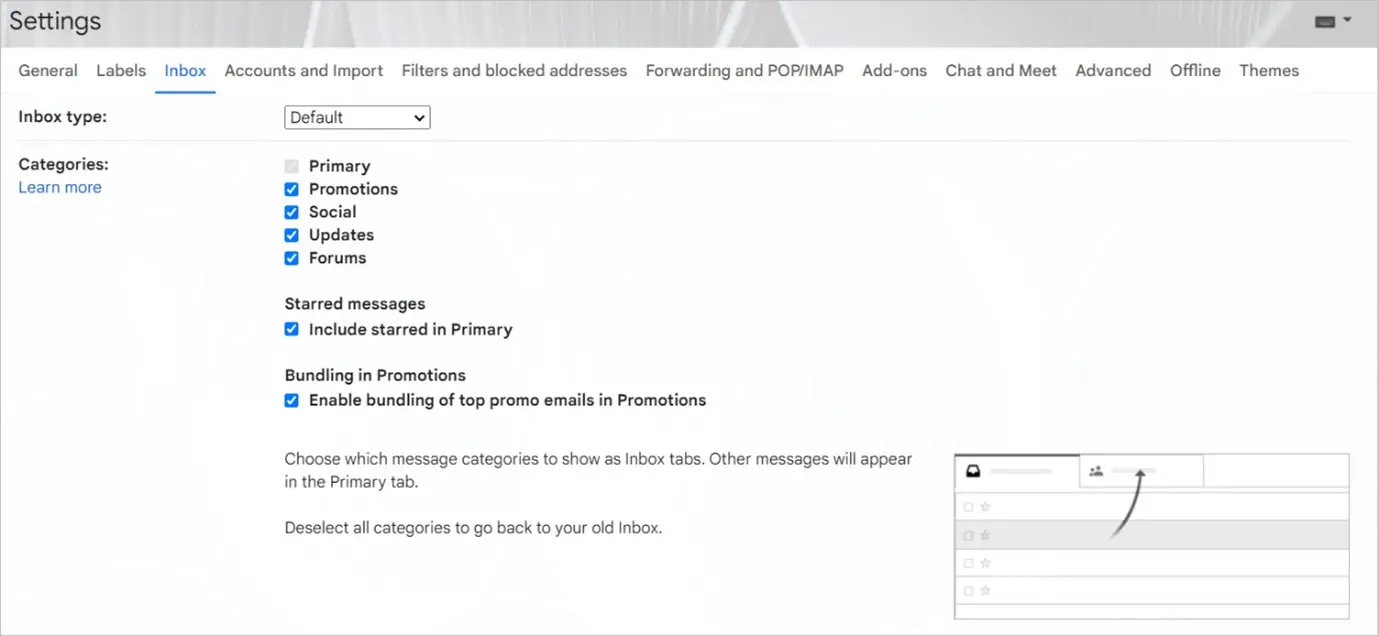Uncheck the Promotions category checkbox
The height and width of the screenshot is (636, 1379).
tap(292, 189)
